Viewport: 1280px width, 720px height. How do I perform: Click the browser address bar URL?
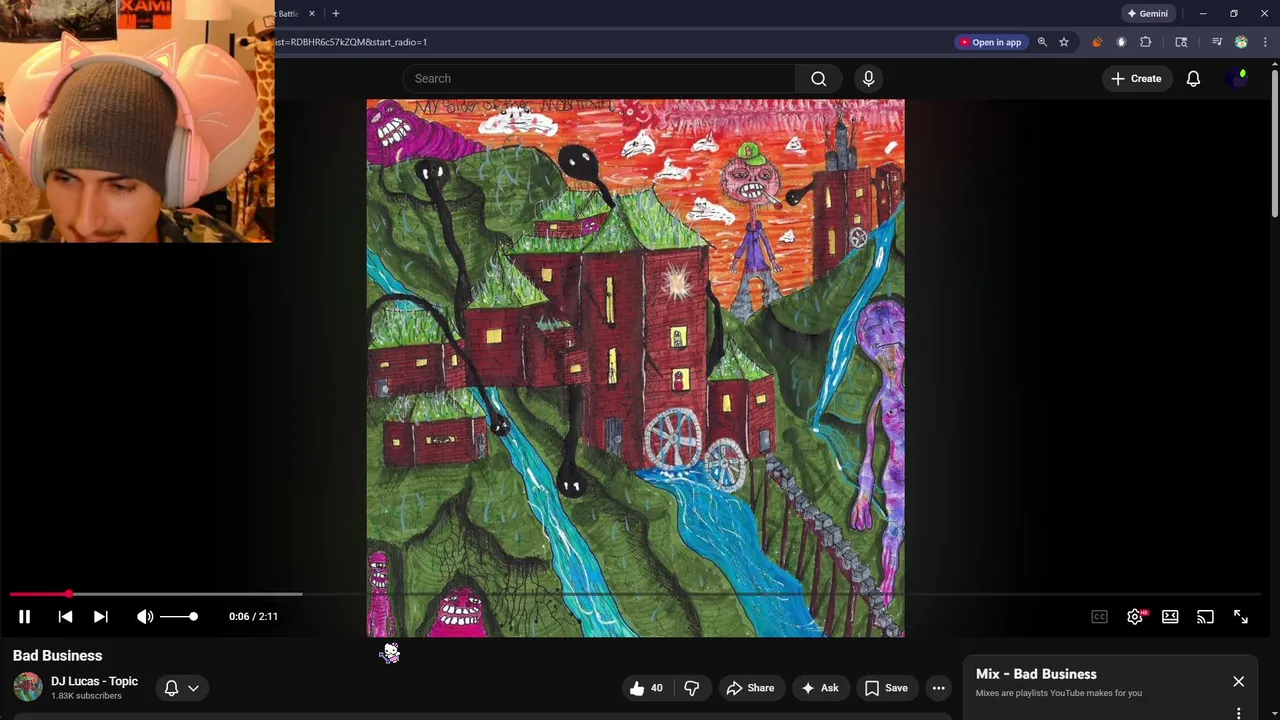[x=351, y=42]
